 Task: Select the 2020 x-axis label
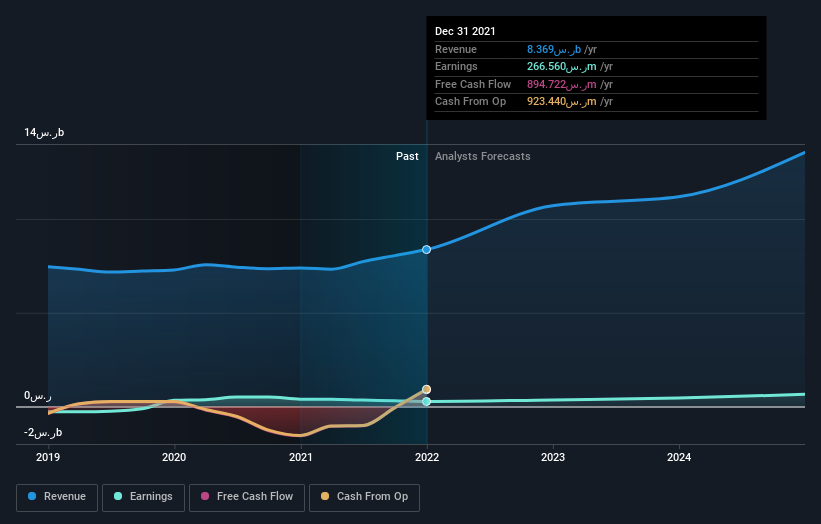point(174,457)
